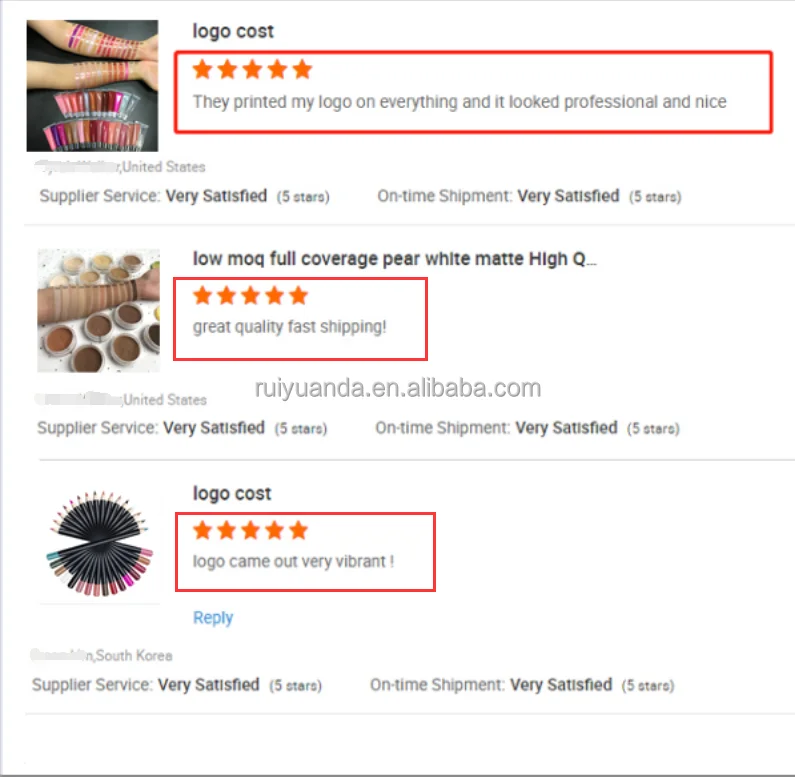The height and width of the screenshot is (777, 795).
Task: Click the first star in the top review
Action: [x=203, y=69]
